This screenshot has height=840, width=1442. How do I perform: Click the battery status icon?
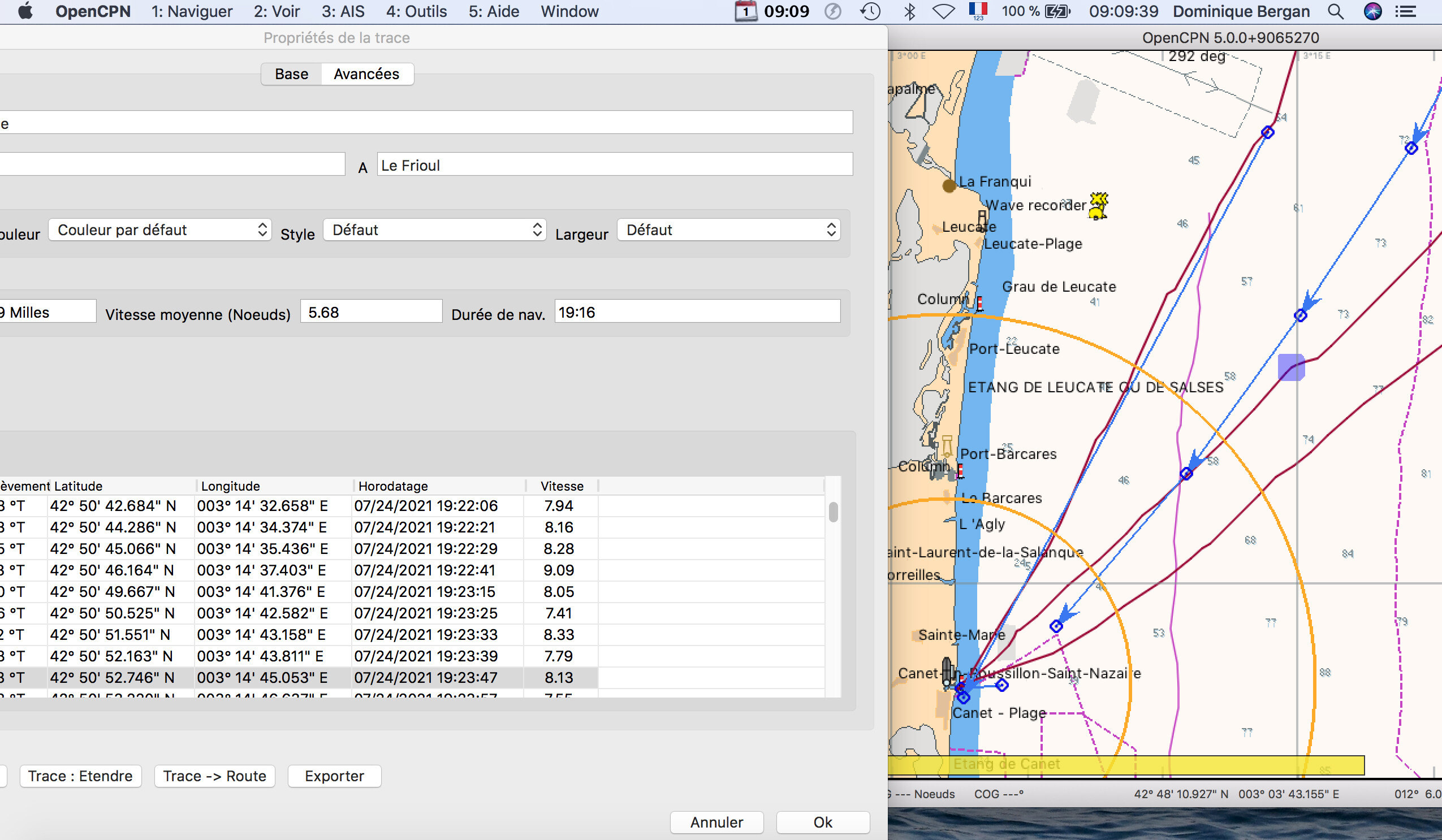(1057, 11)
